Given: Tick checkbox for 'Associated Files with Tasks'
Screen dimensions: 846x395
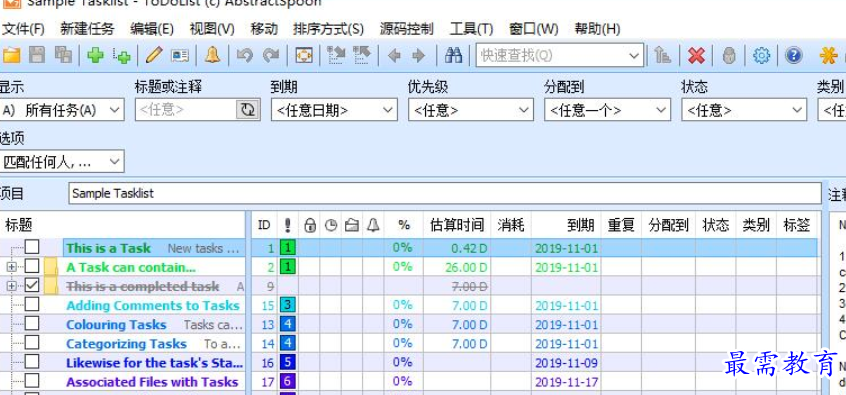Looking at the screenshot, I should (32, 381).
